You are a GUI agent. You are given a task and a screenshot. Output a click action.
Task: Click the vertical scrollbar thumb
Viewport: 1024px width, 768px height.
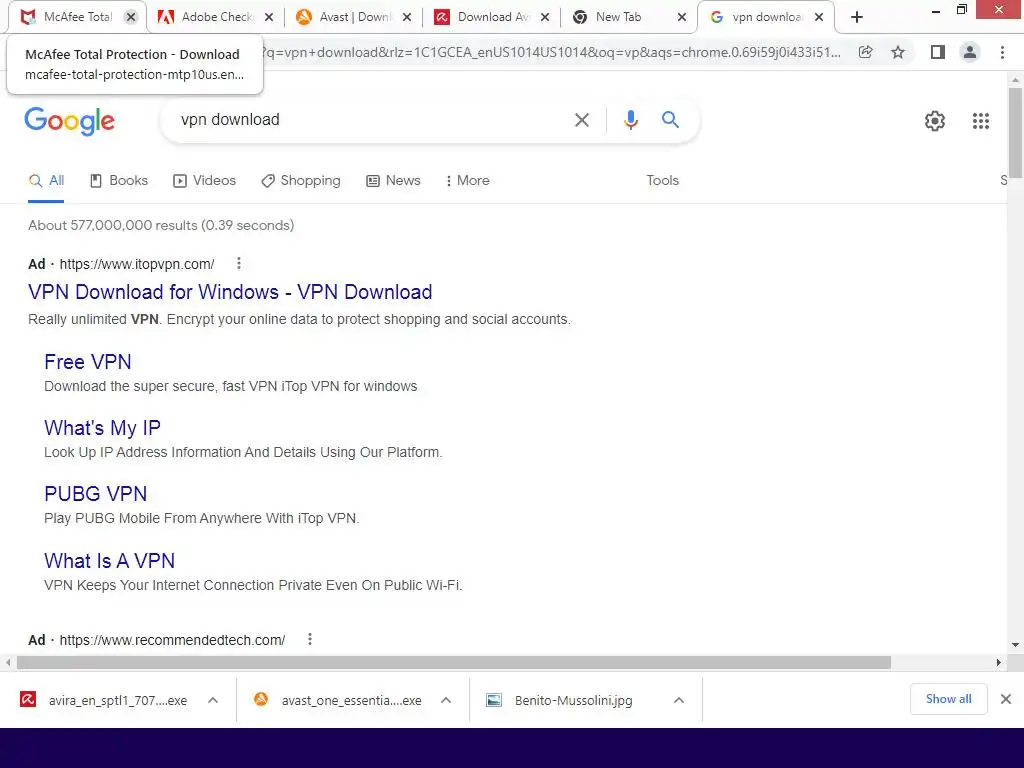click(1015, 132)
